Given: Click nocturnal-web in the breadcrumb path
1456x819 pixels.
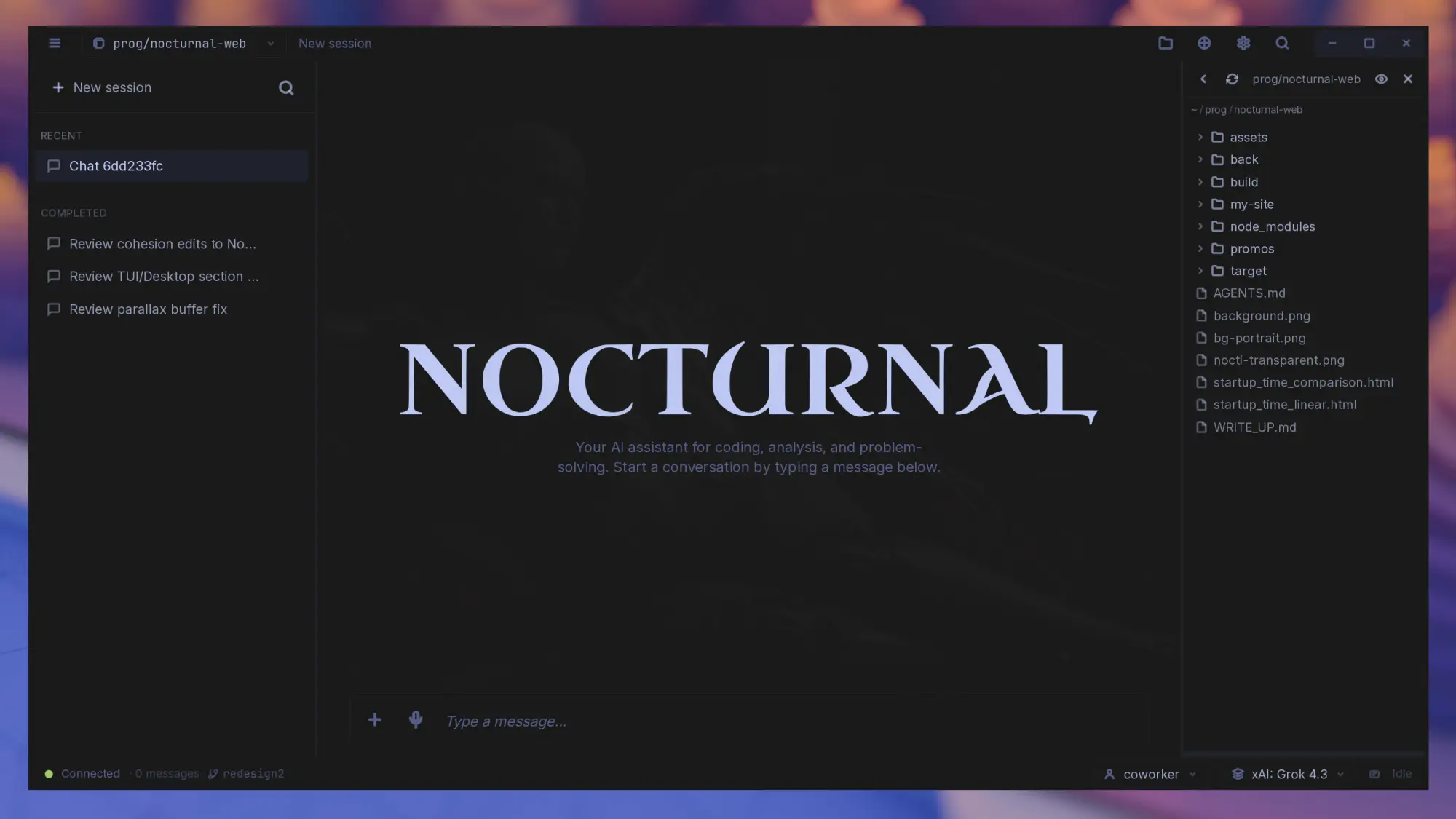Looking at the screenshot, I should (1267, 110).
